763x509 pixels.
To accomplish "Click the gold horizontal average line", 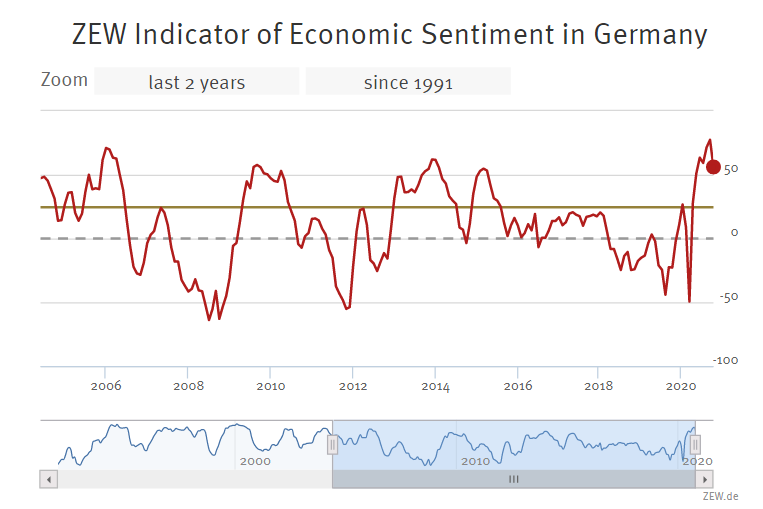I will [x=400, y=207].
